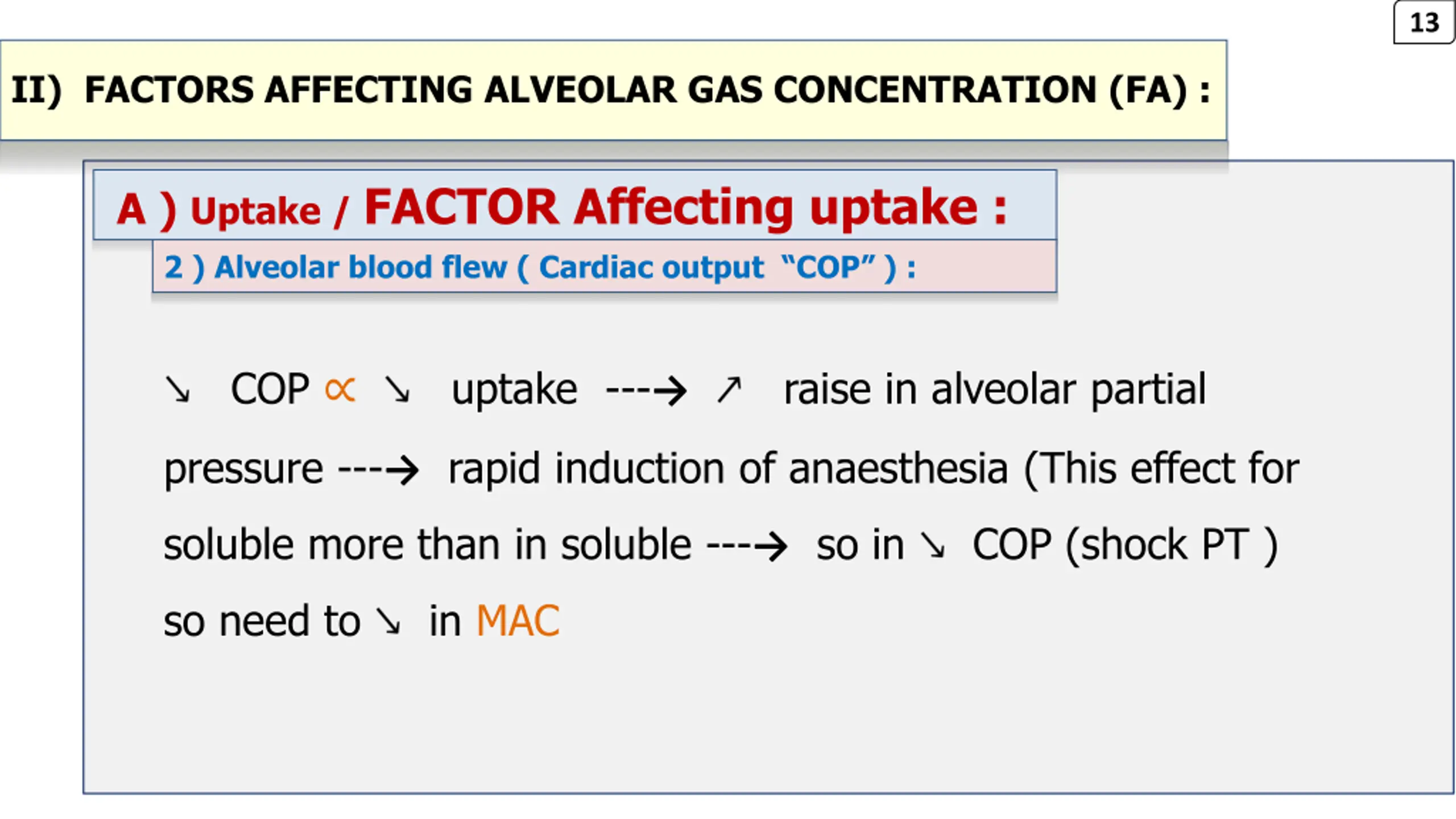1456x819 pixels.
Task: Click 'FACTOR Affecting uptake' in red heading
Action: tap(686, 207)
